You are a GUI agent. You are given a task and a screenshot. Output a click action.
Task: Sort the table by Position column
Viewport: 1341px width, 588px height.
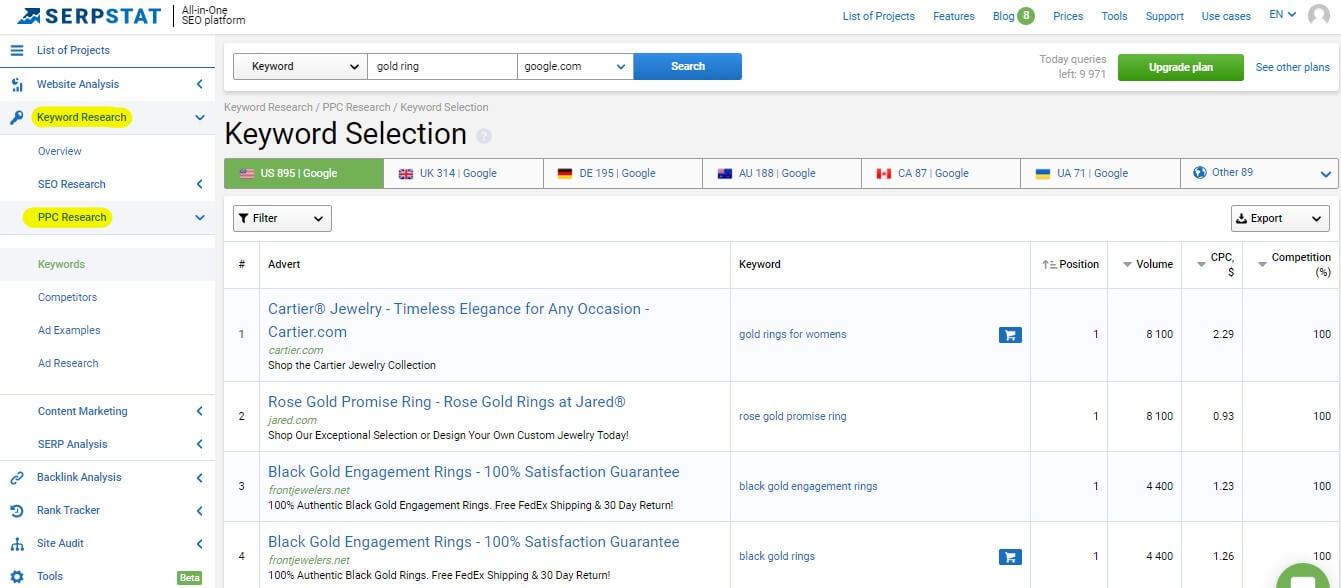1070,264
